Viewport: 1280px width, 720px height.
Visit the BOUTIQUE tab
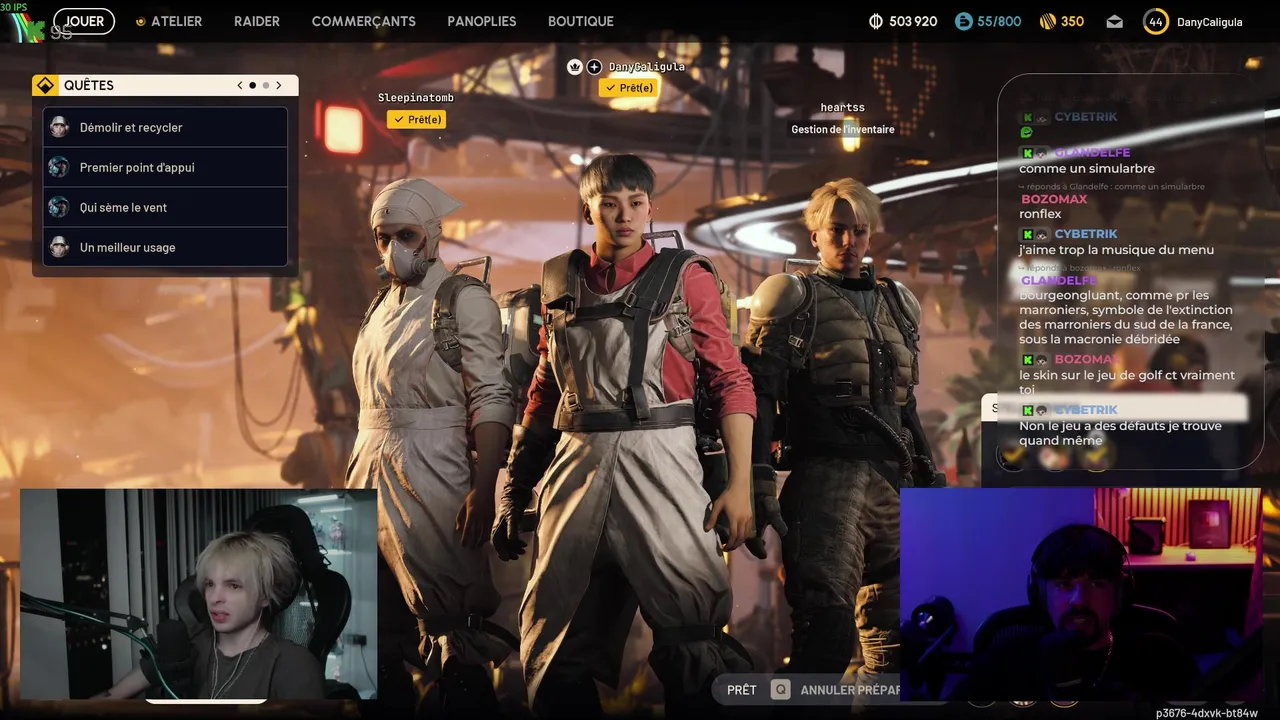click(581, 21)
